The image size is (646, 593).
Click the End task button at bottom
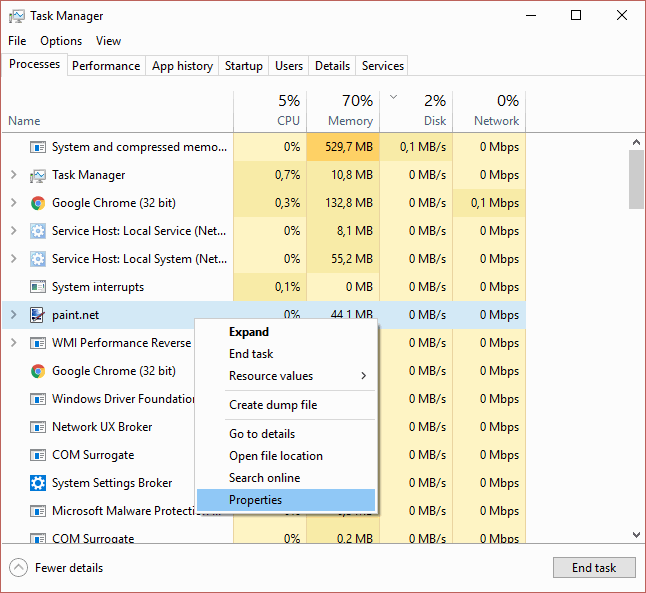[594, 568]
